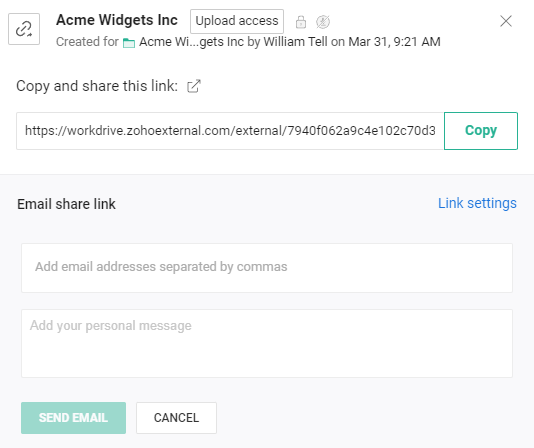Open the share link in new tab

(194, 86)
